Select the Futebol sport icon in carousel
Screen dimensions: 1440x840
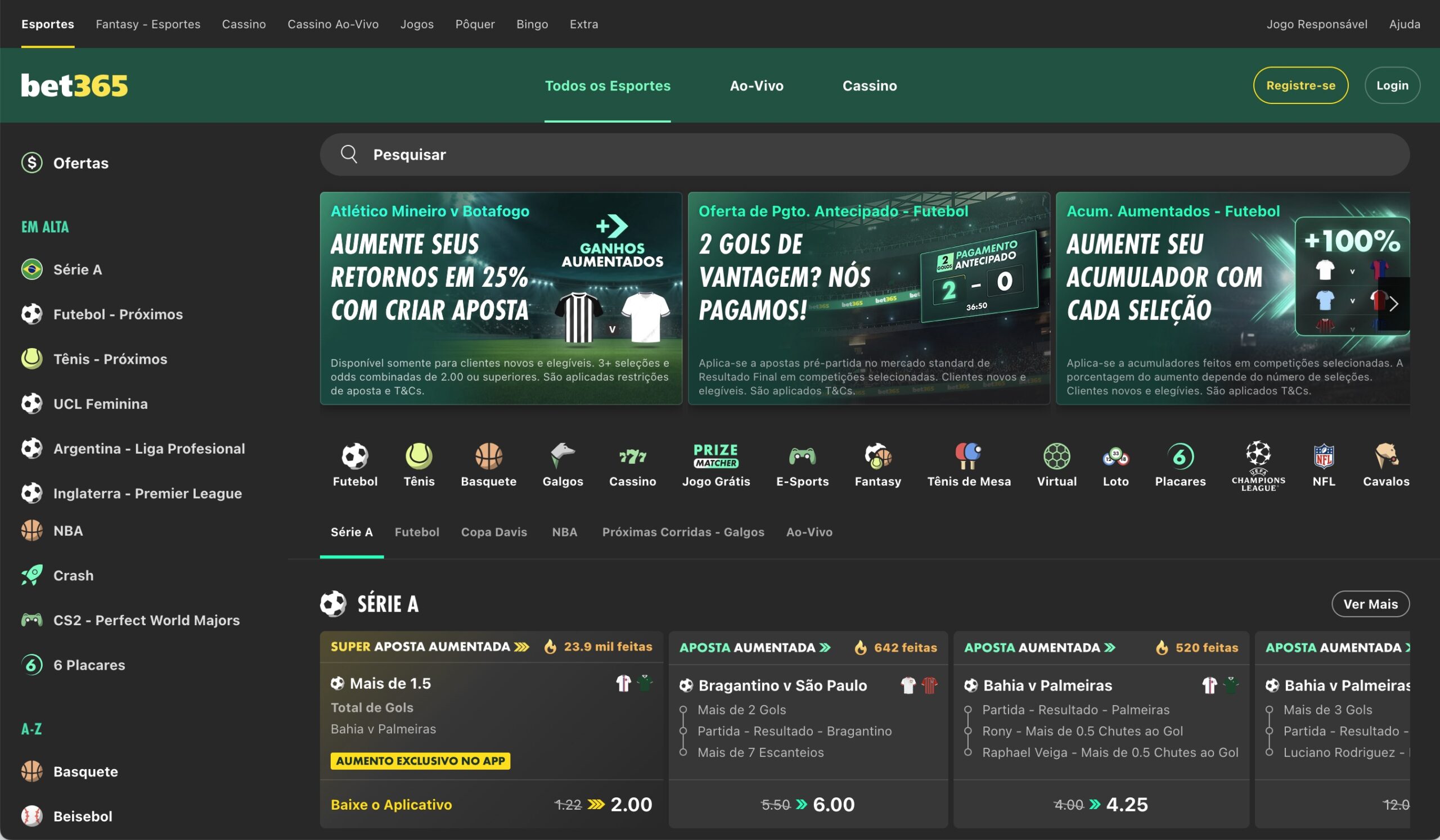(x=355, y=455)
